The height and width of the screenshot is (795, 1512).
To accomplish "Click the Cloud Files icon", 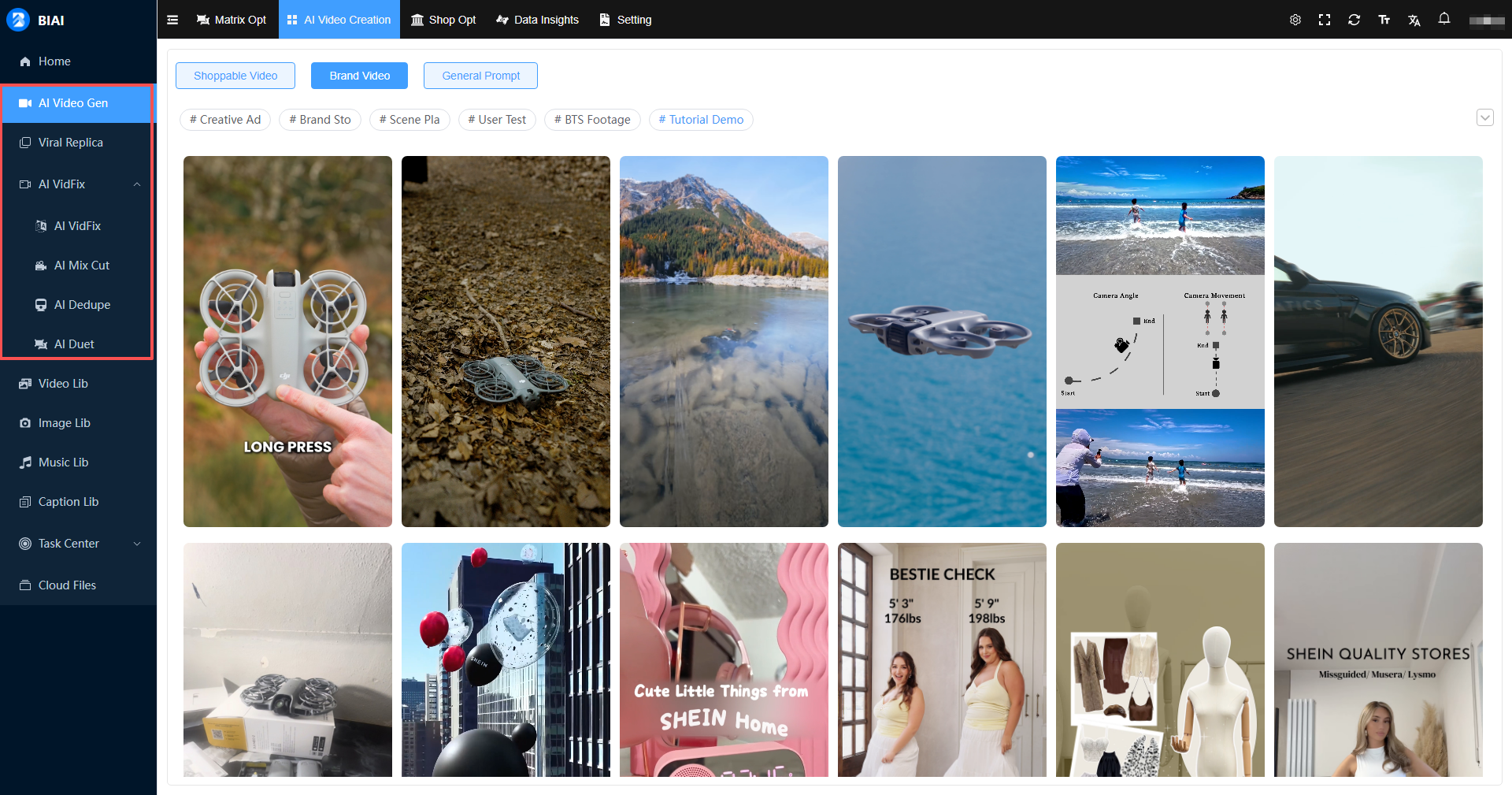I will pyautogui.click(x=25, y=585).
